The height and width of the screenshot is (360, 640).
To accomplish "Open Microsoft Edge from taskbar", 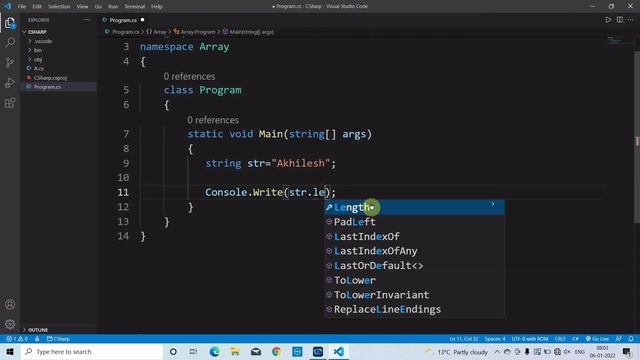I will coord(214,351).
